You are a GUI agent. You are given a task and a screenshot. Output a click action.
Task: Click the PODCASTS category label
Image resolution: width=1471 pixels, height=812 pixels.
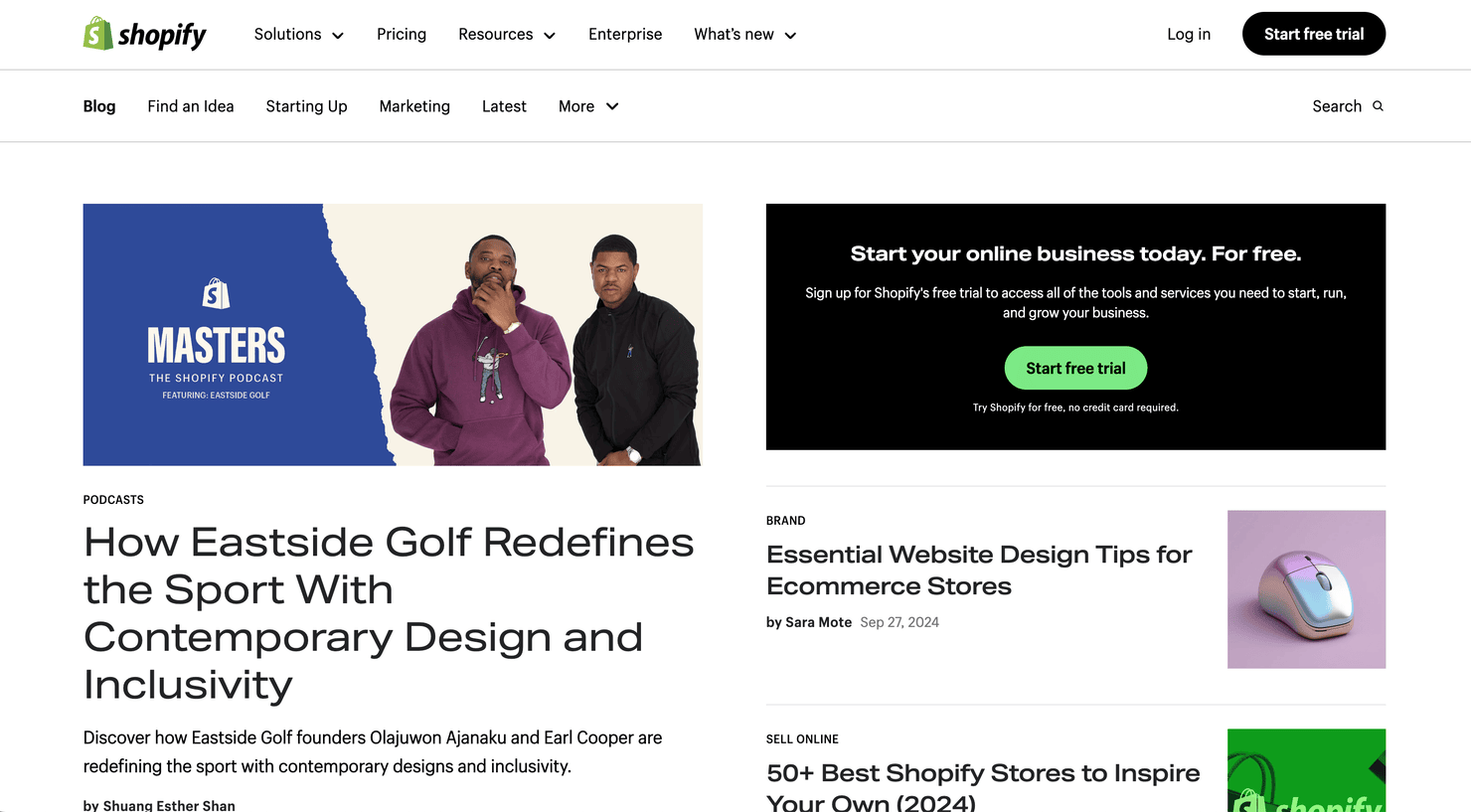(x=113, y=500)
